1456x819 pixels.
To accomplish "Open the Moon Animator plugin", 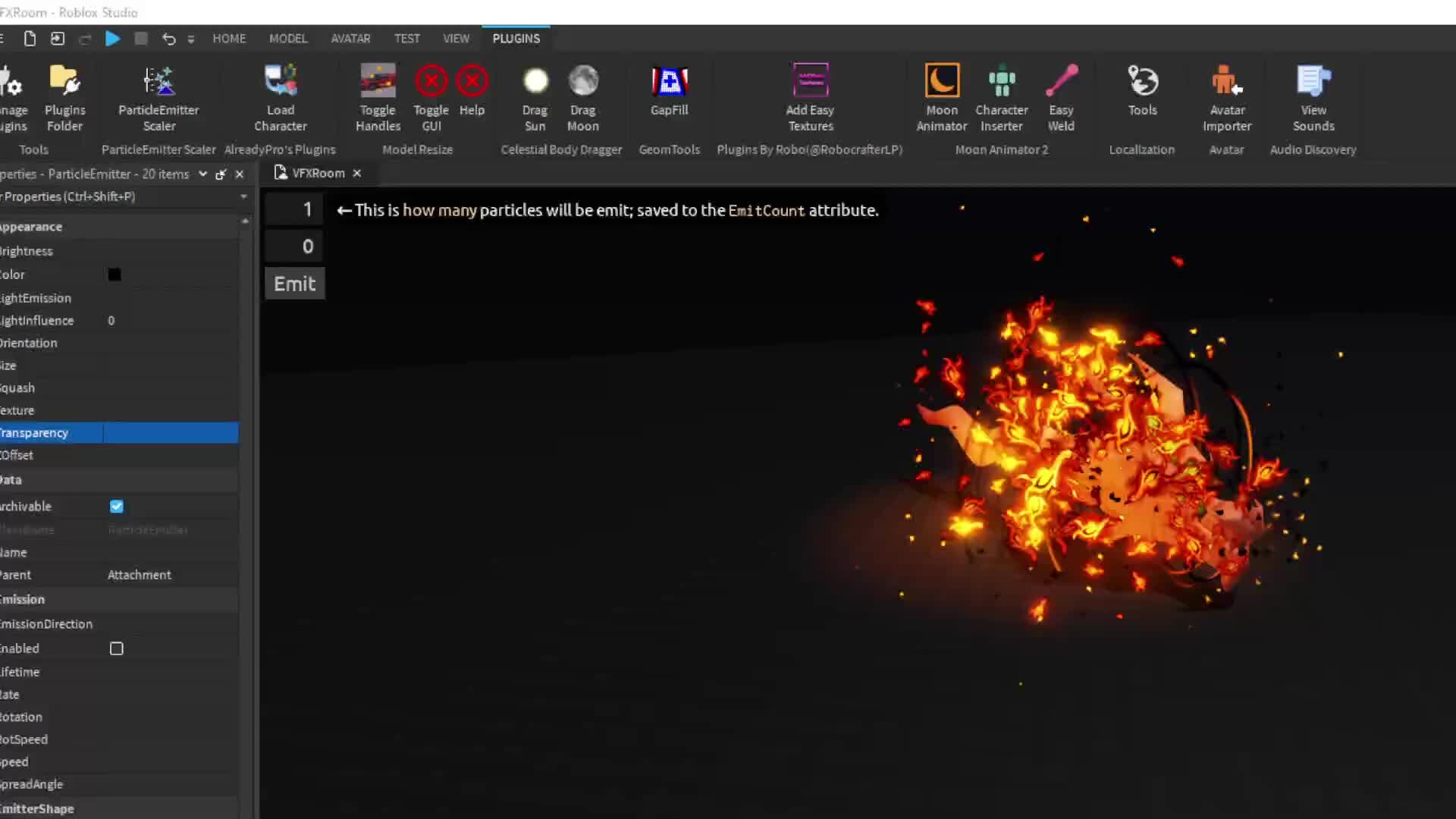I will click(940, 97).
